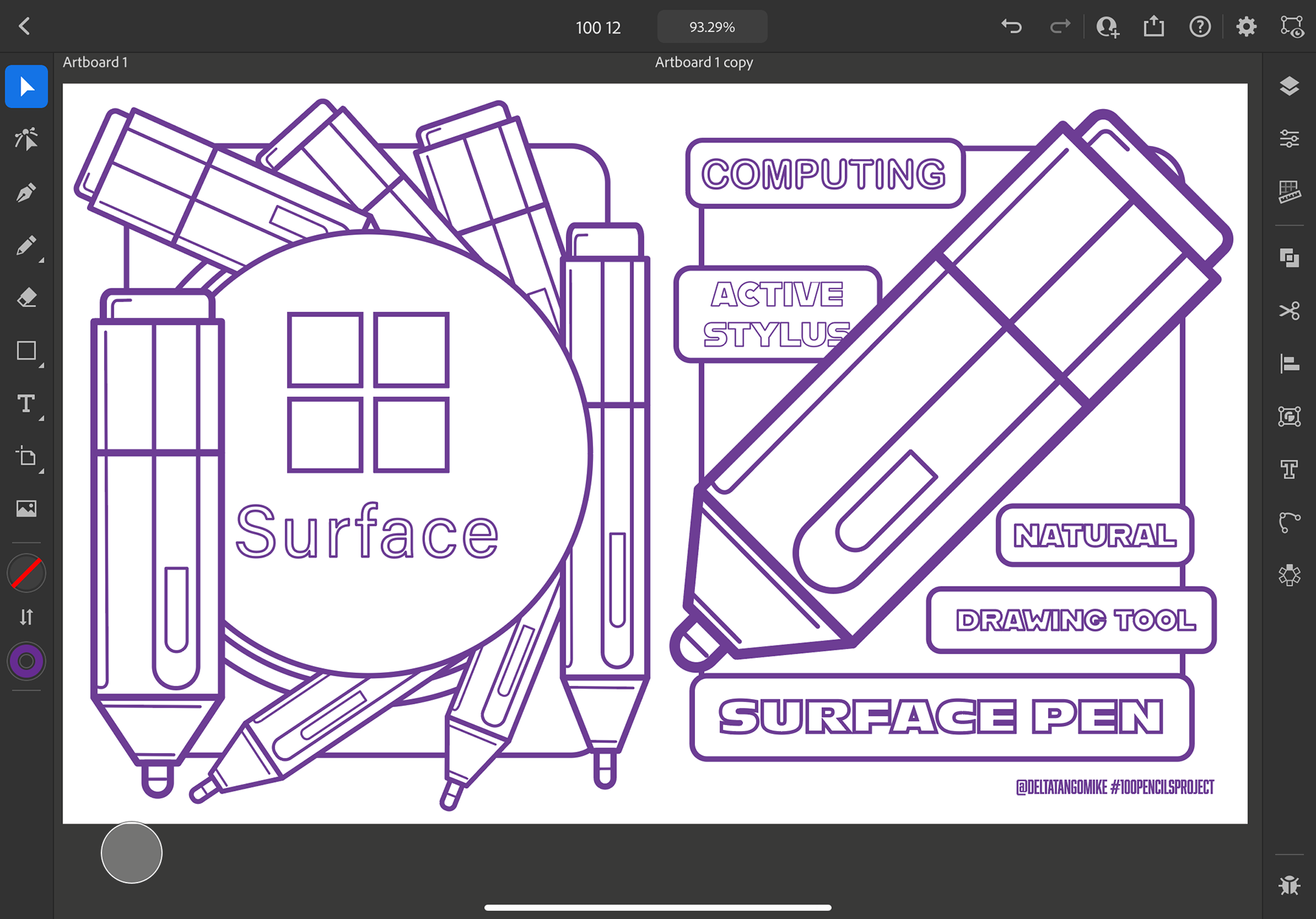Choose the Artboard tool
Screen dimensions: 1316x919
click(x=26, y=456)
